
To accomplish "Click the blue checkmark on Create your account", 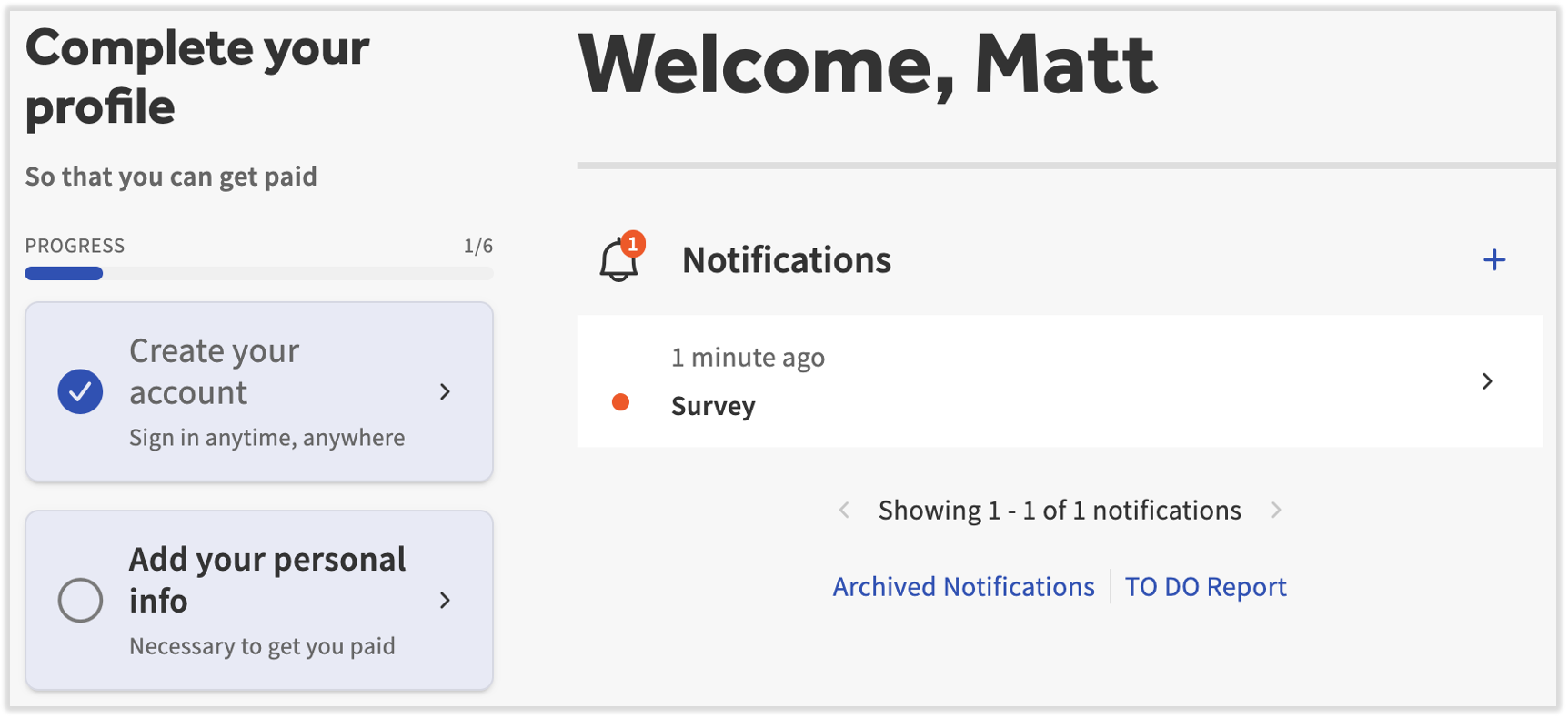I will pos(80,391).
